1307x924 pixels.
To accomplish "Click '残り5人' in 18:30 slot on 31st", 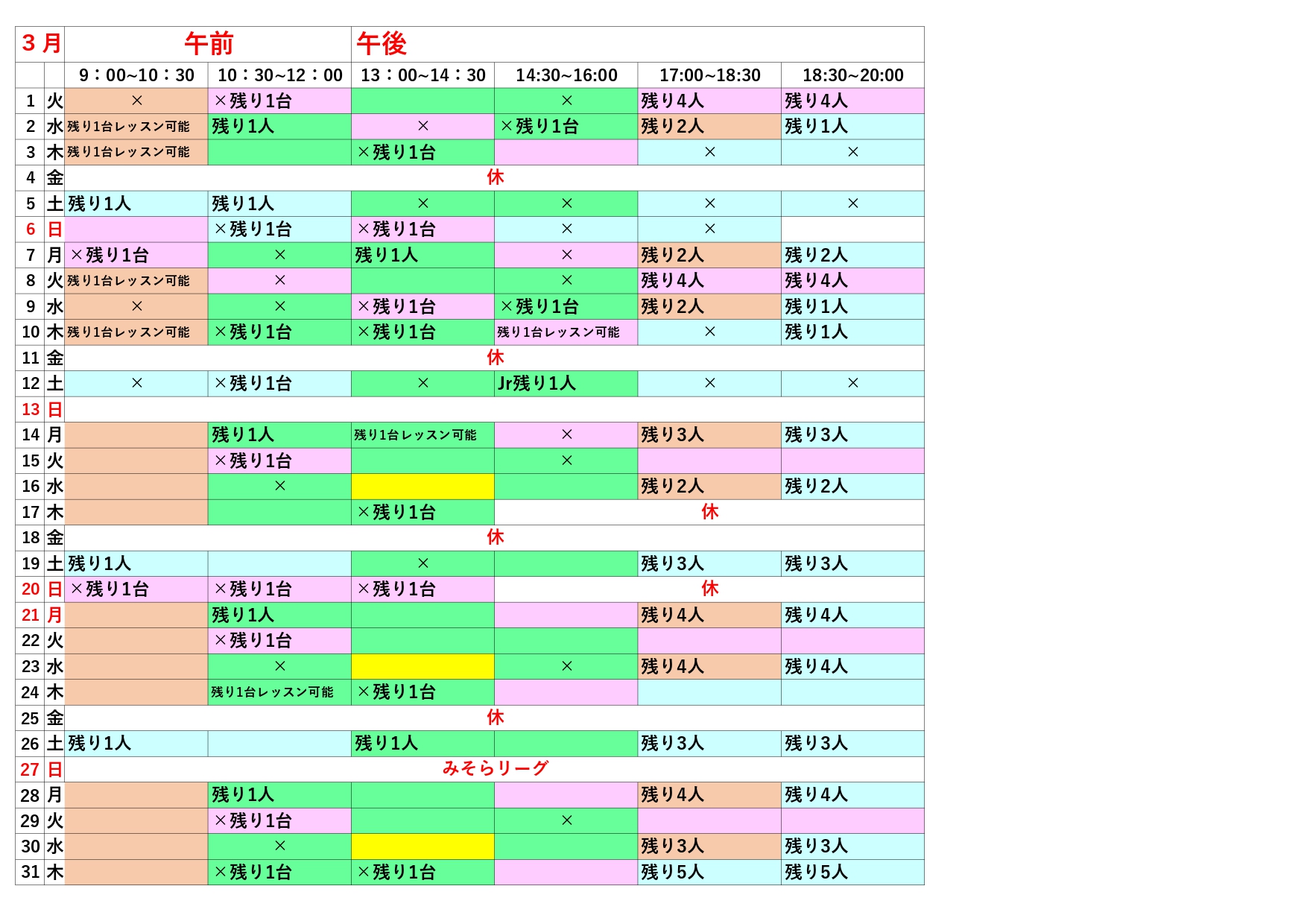I will click(816, 872).
